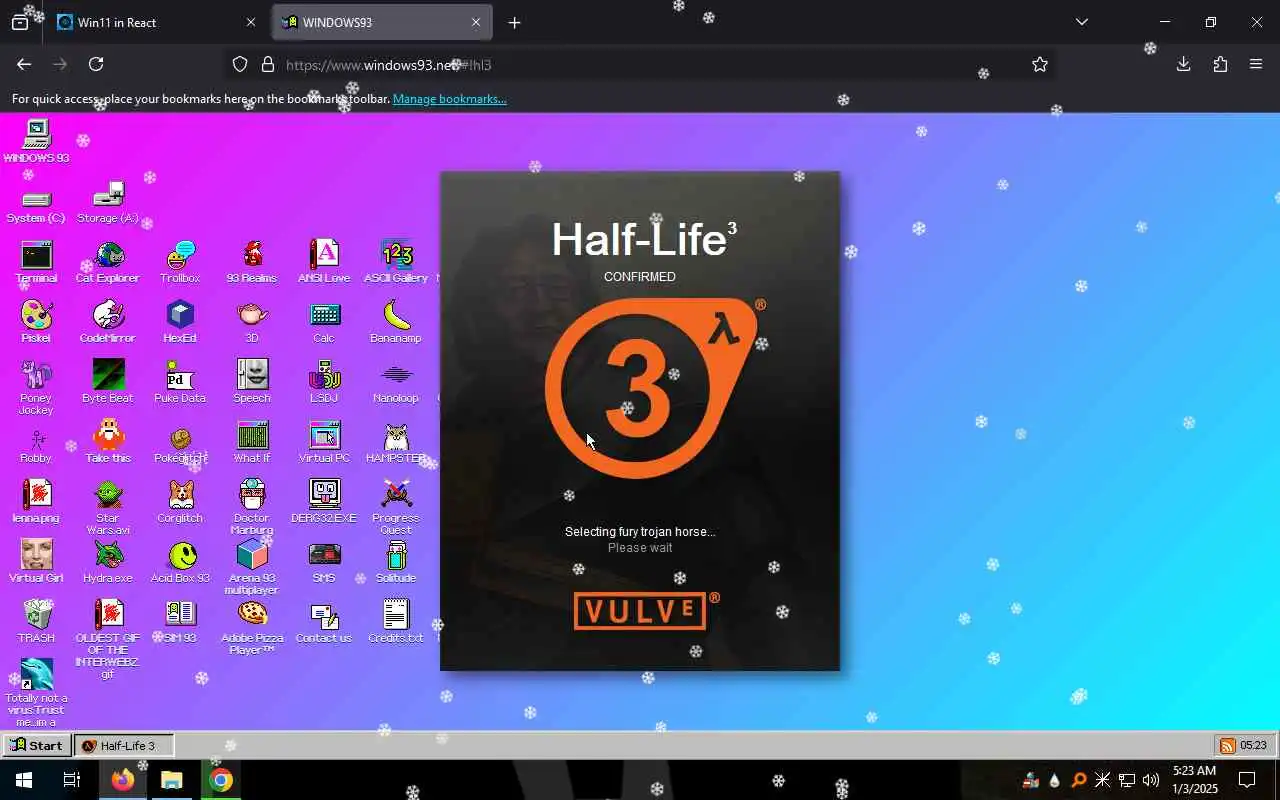Screen dimensions: 1280x800
Task: Open Poney Jockey icon
Action: click(36, 389)
